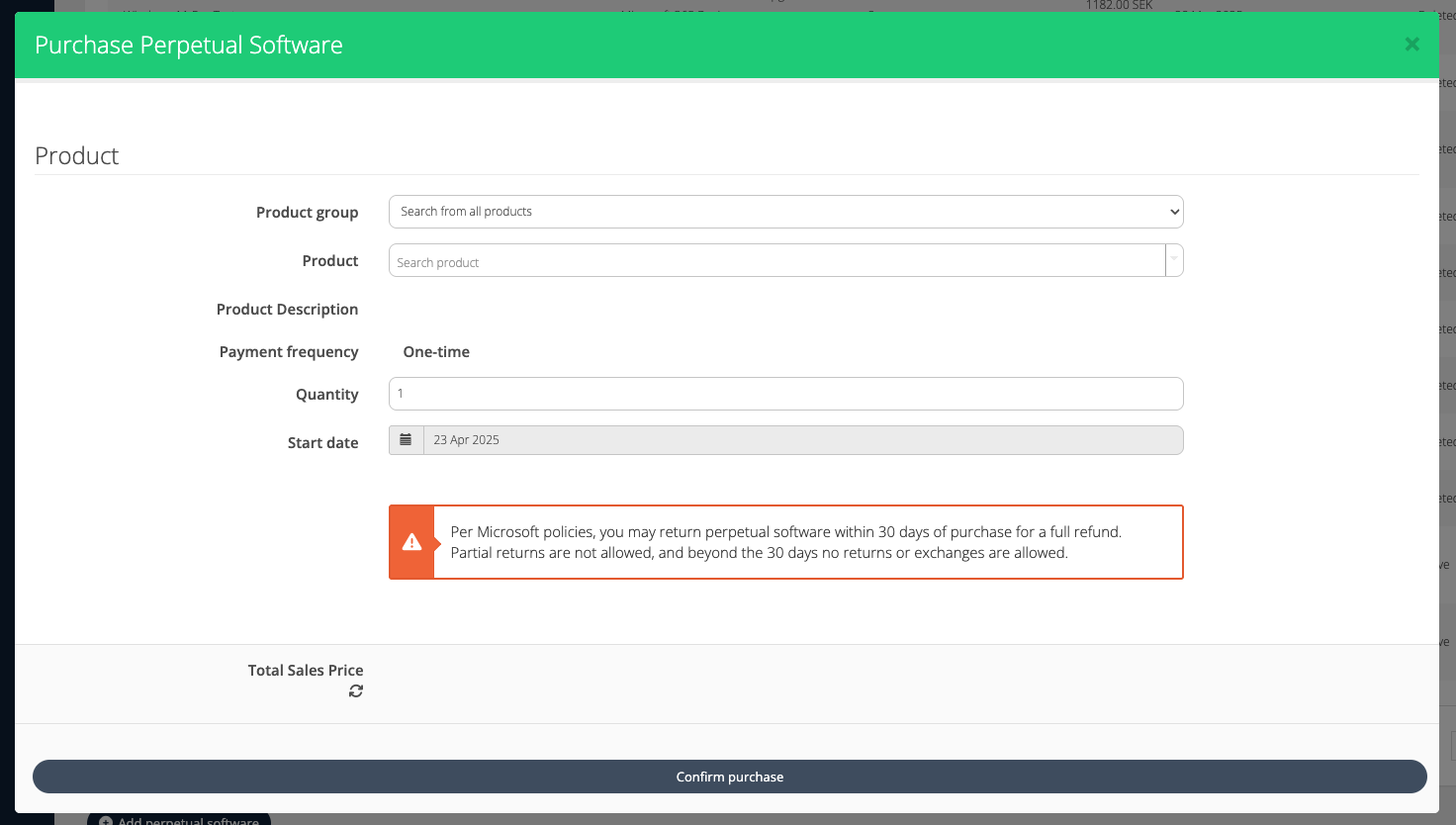This screenshot has width=1456, height=825.
Task: Open the Product group dropdown
Action: (785, 212)
